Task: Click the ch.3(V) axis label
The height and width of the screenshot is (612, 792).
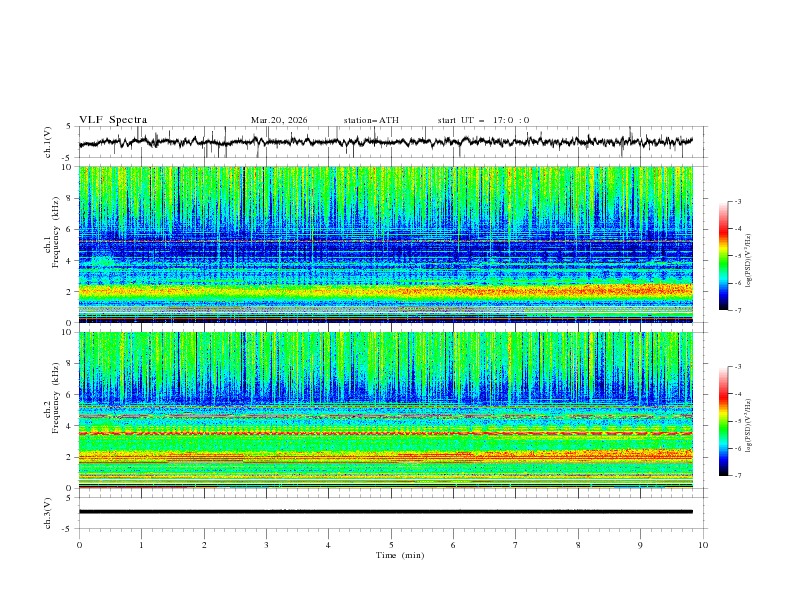Action: tap(49, 511)
